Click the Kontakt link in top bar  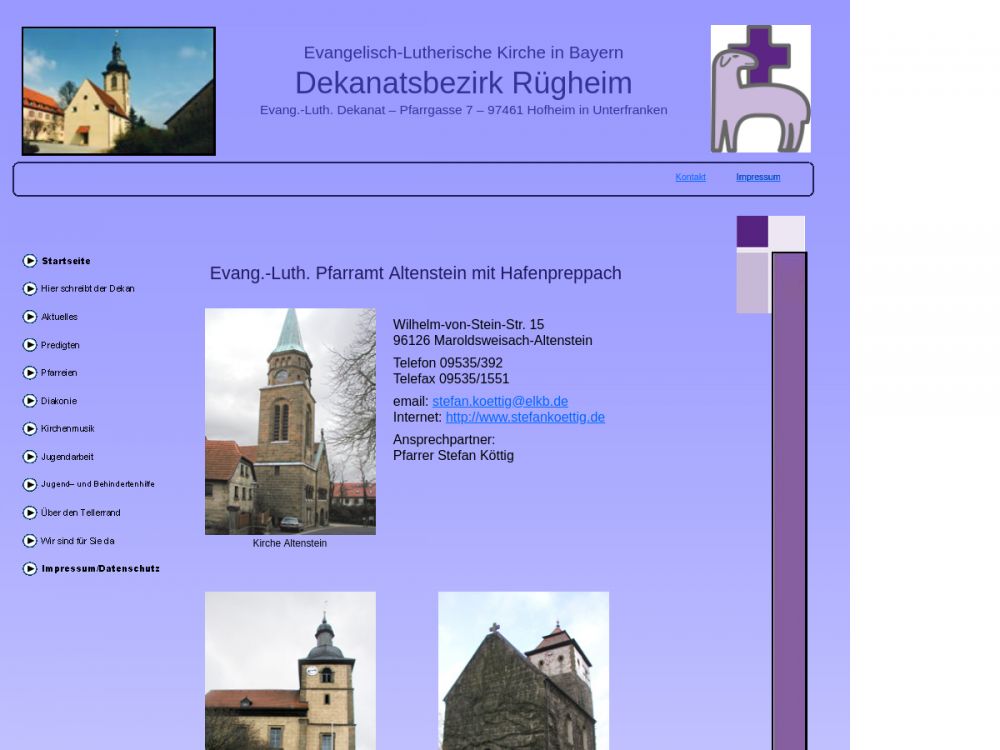coord(690,178)
